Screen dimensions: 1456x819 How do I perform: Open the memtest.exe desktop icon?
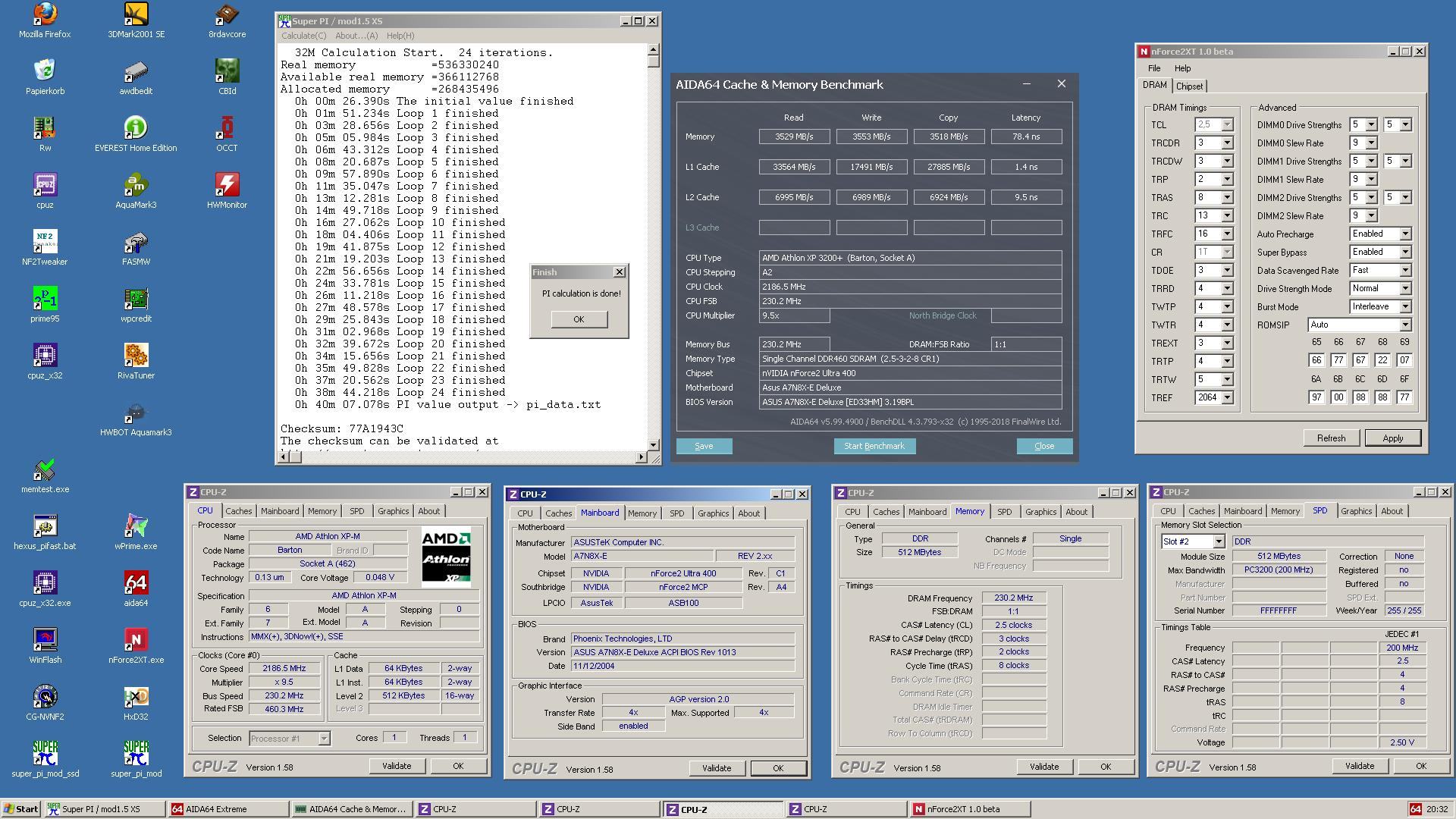pos(45,475)
